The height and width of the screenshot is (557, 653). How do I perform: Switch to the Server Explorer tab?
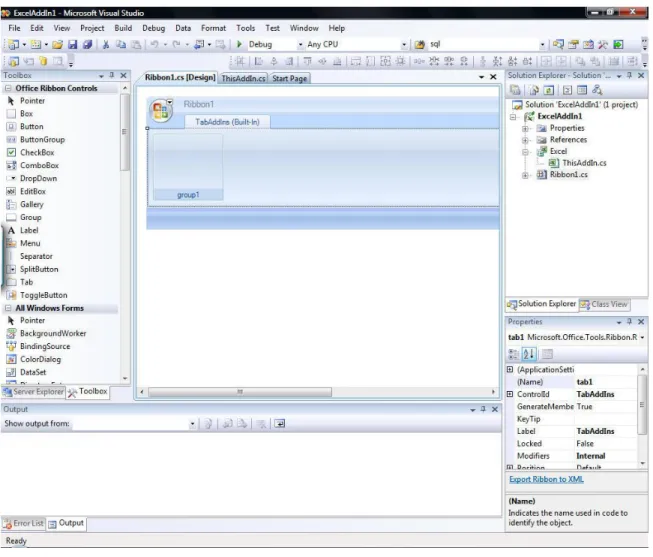(x=34, y=392)
